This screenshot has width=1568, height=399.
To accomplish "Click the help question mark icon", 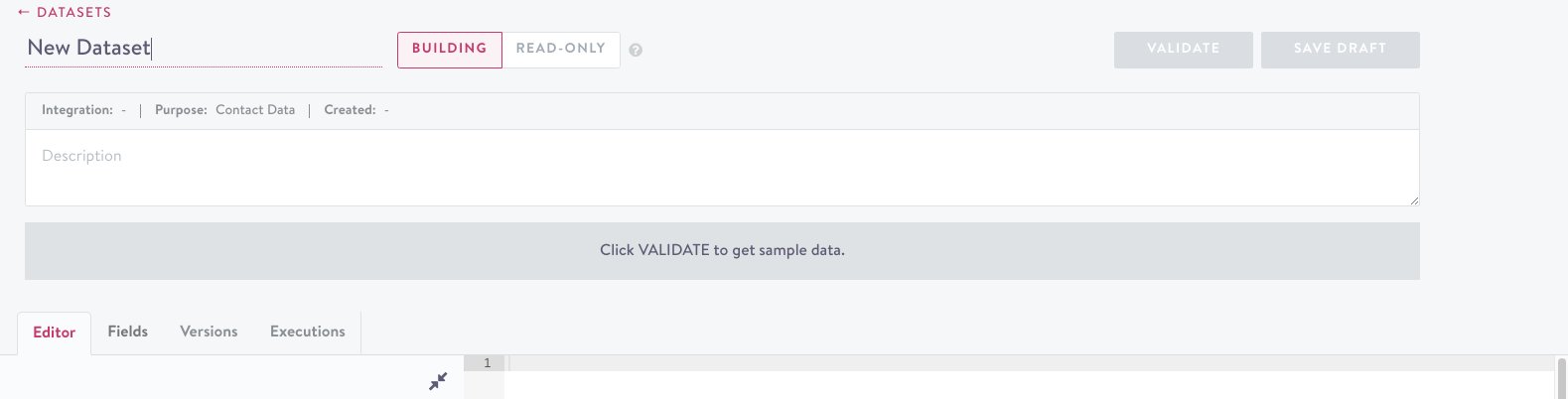I will tap(636, 50).
